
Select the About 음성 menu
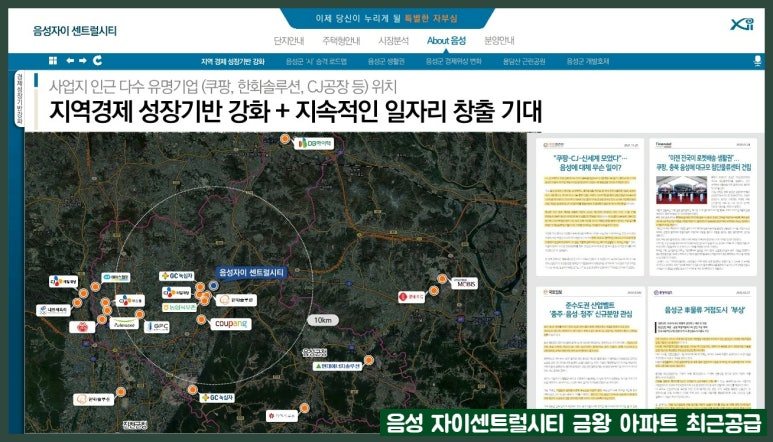coord(446,40)
